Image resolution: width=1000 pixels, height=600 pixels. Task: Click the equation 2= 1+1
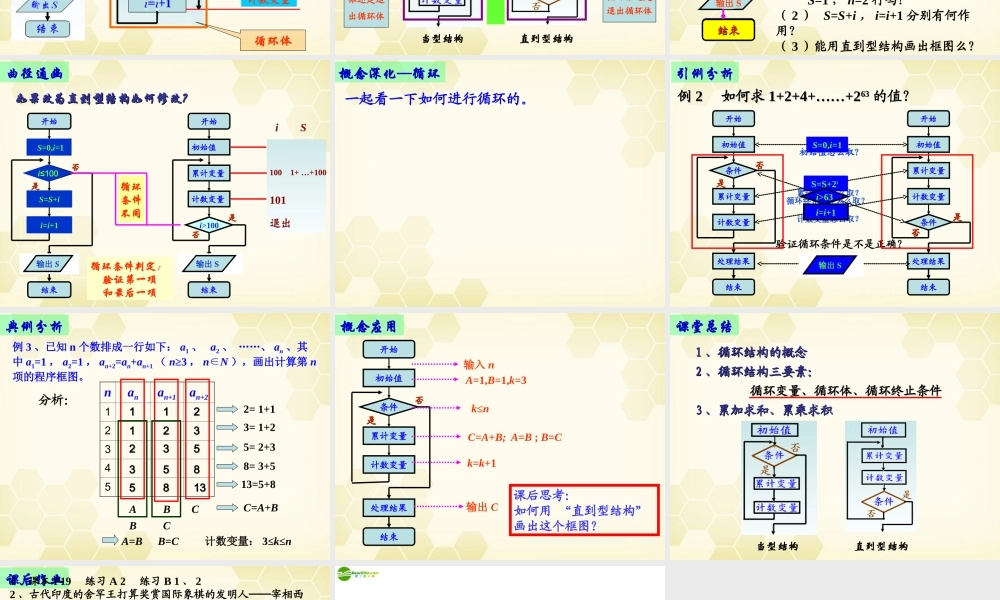click(x=259, y=409)
